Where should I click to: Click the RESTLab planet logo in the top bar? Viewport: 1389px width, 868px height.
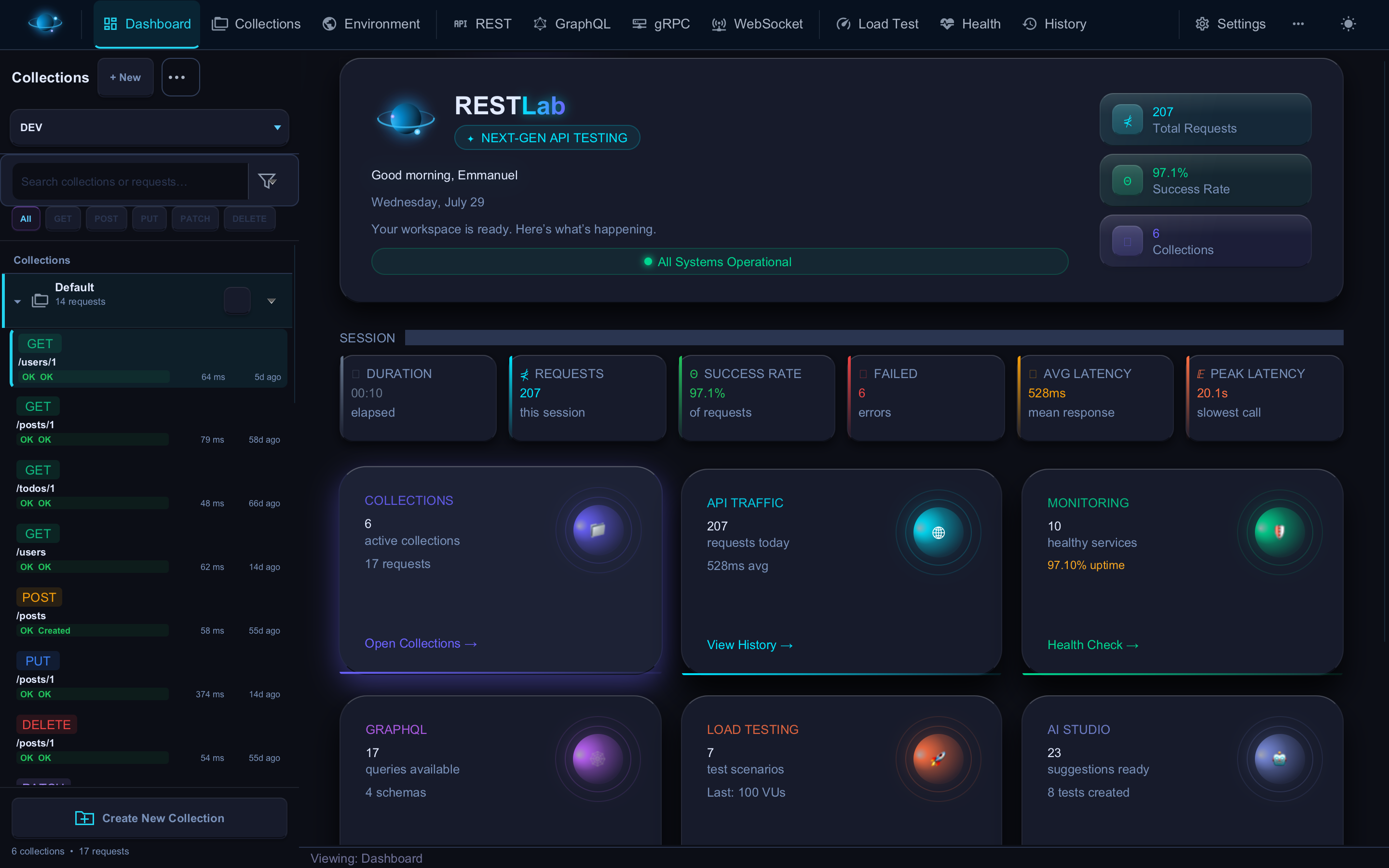[x=45, y=24]
